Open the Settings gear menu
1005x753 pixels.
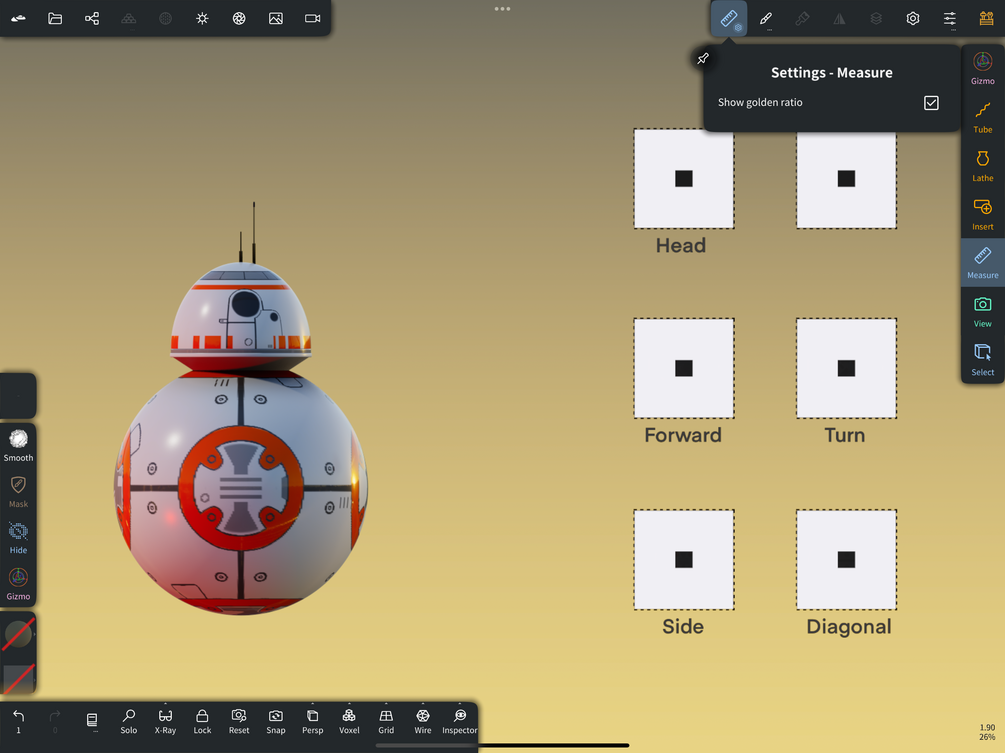[x=913, y=19]
